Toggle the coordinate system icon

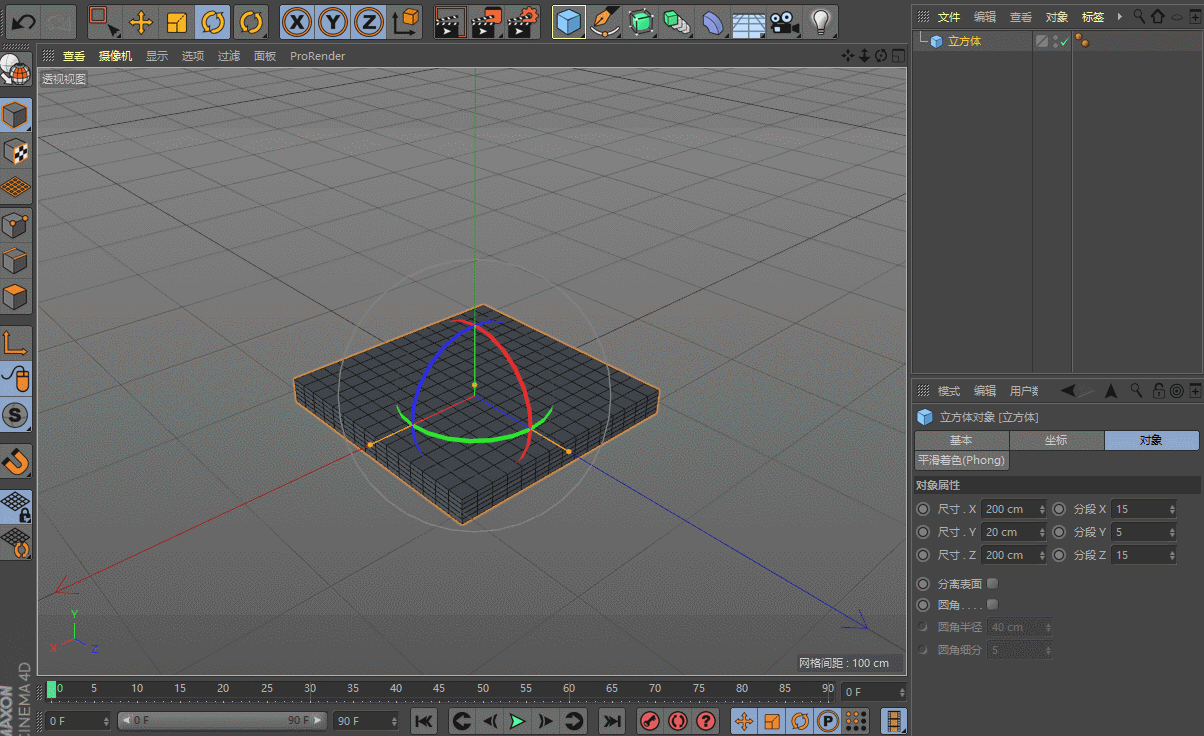[405, 21]
